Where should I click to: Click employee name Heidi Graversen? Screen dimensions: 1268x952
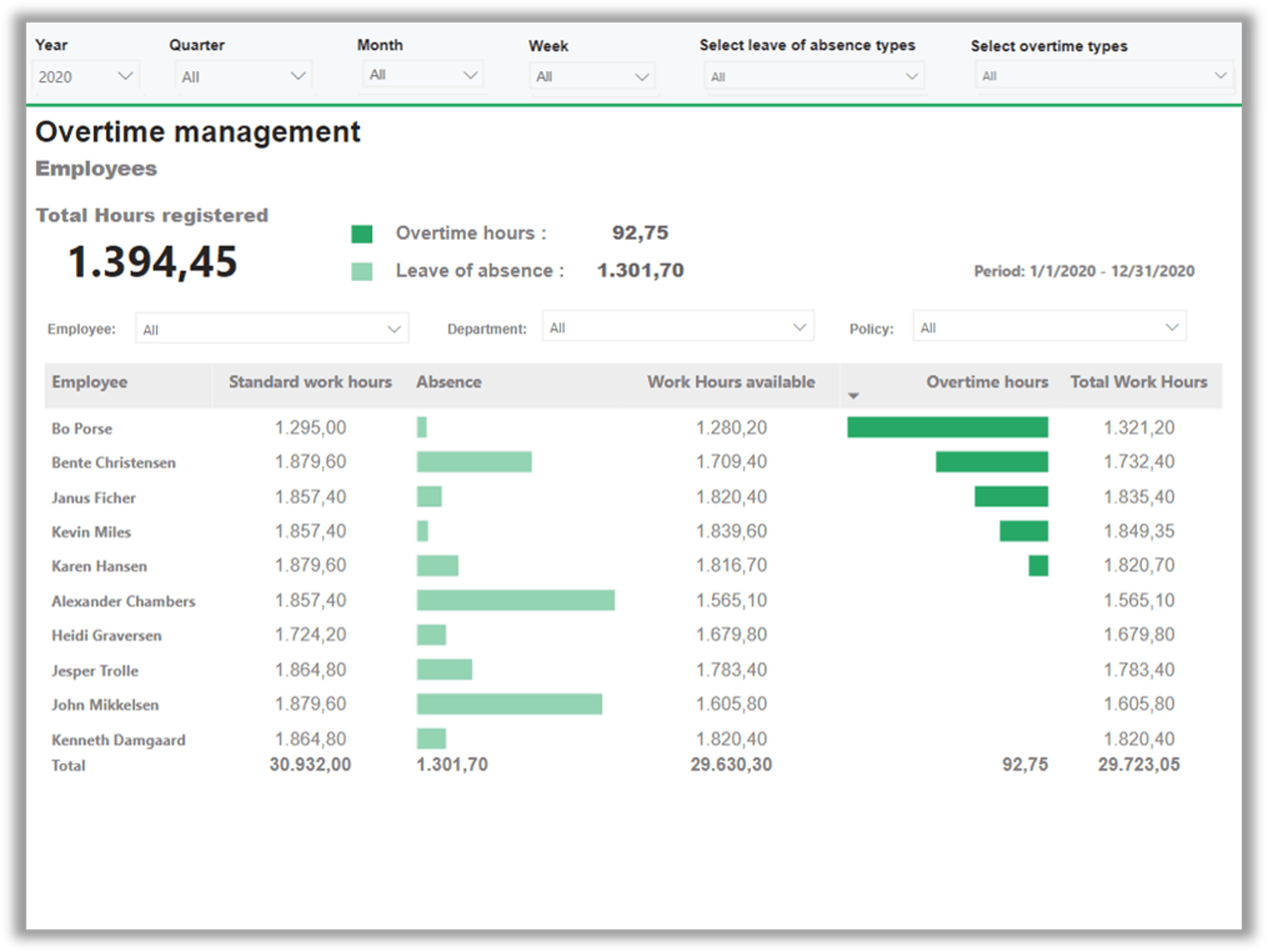point(106,636)
